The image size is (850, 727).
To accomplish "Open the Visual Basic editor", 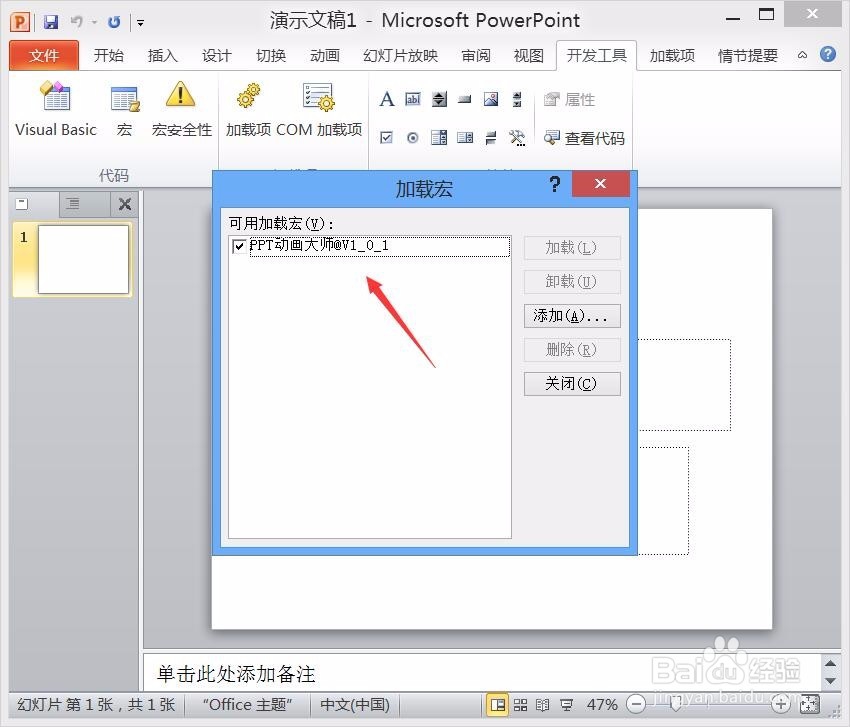I will pos(55,108).
